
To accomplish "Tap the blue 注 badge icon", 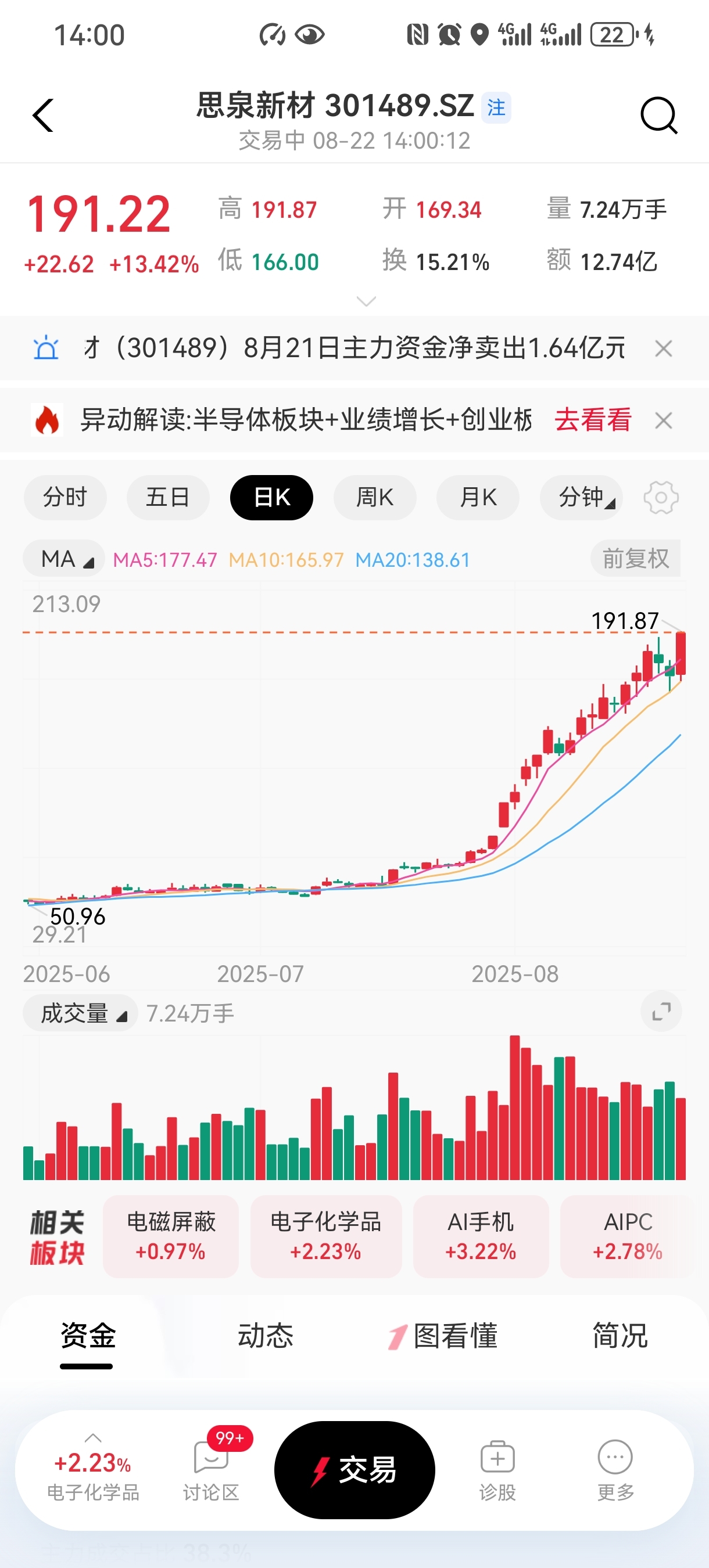I will [496, 108].
